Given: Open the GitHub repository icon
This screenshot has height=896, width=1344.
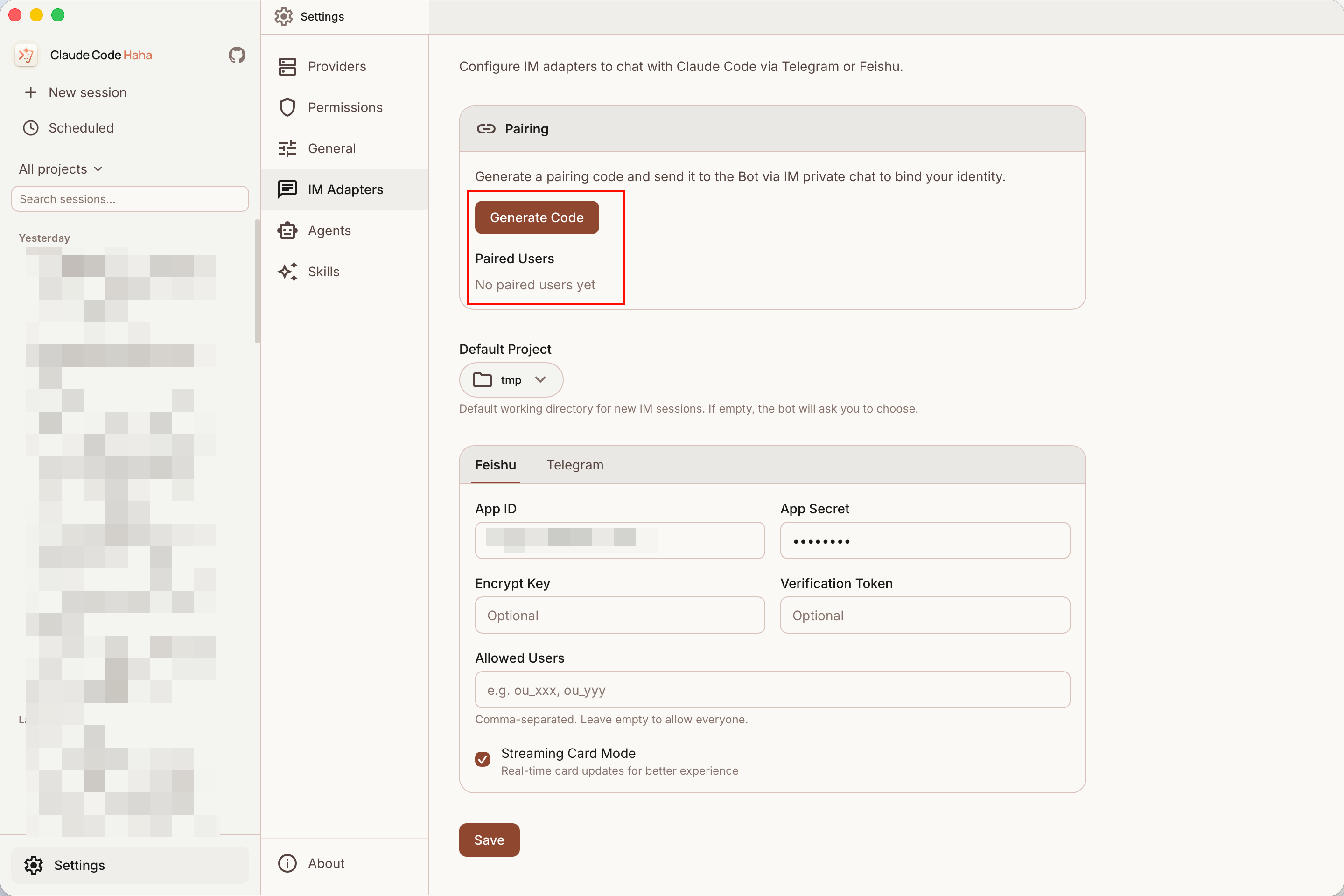Looking at the screenshot, I should 237,55.
